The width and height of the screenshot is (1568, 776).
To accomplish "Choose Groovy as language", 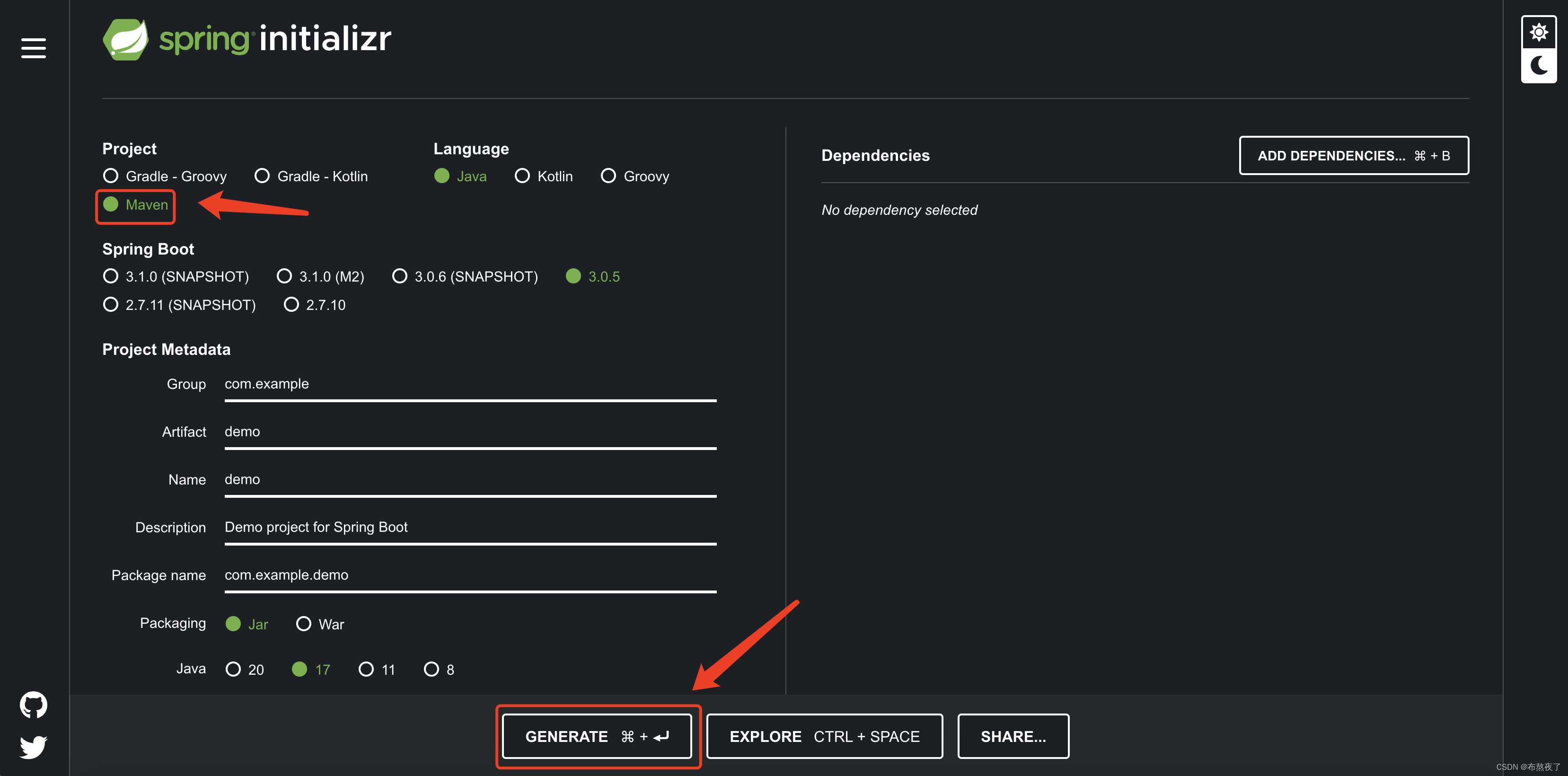I will click(635, 176).
